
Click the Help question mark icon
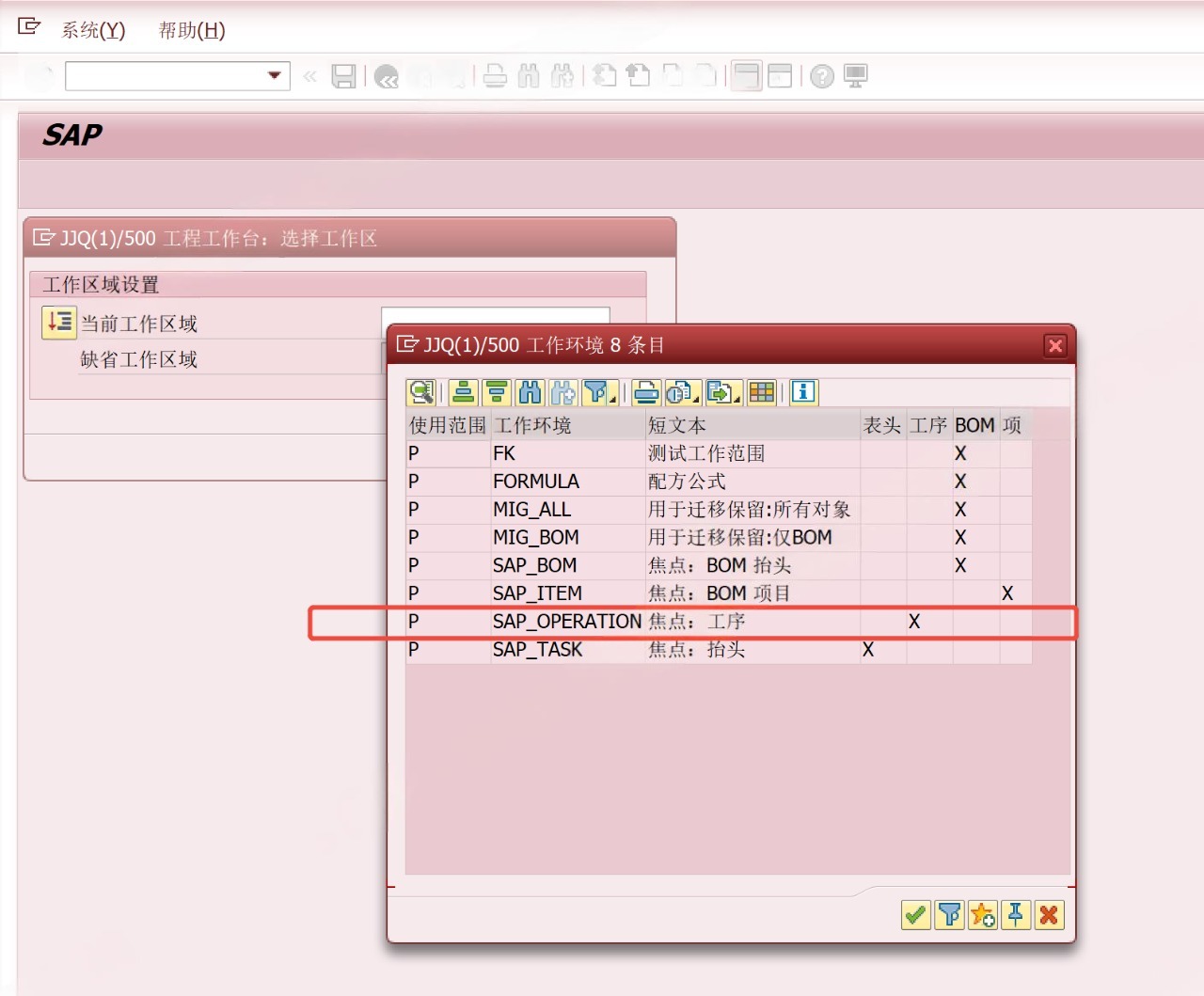[822, 76]
